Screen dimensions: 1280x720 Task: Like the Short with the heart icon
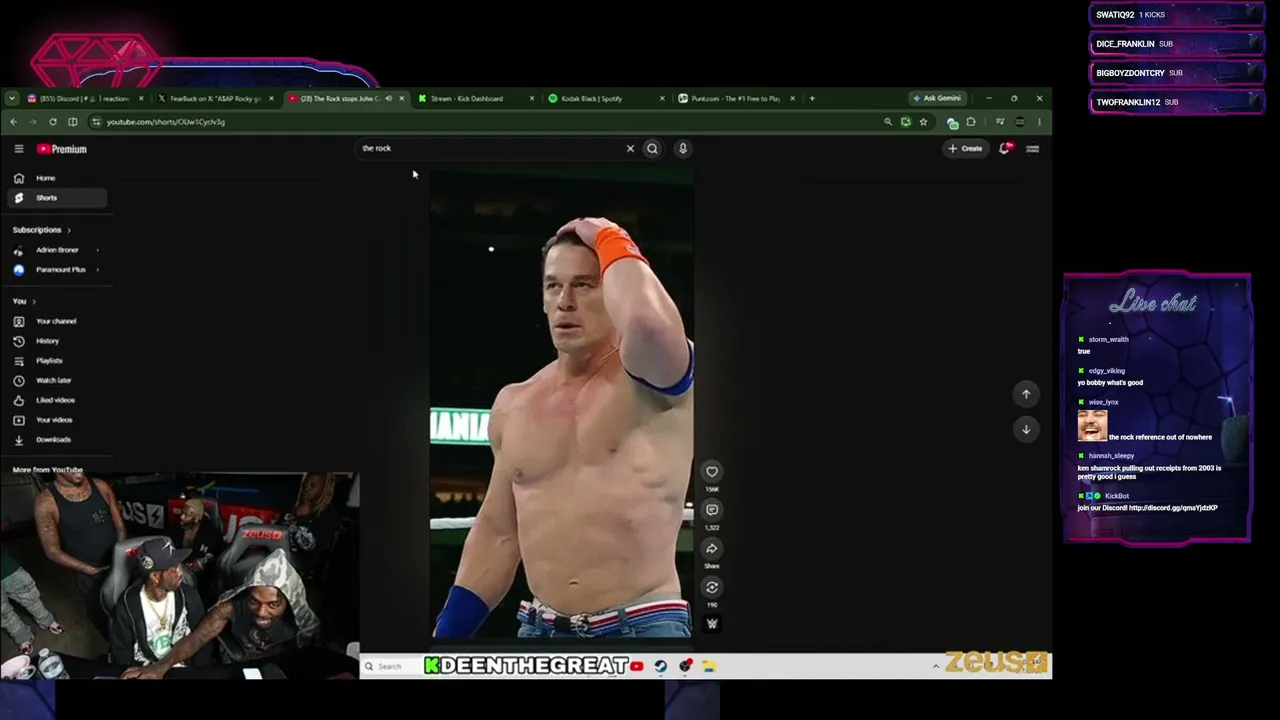[712, 472]
